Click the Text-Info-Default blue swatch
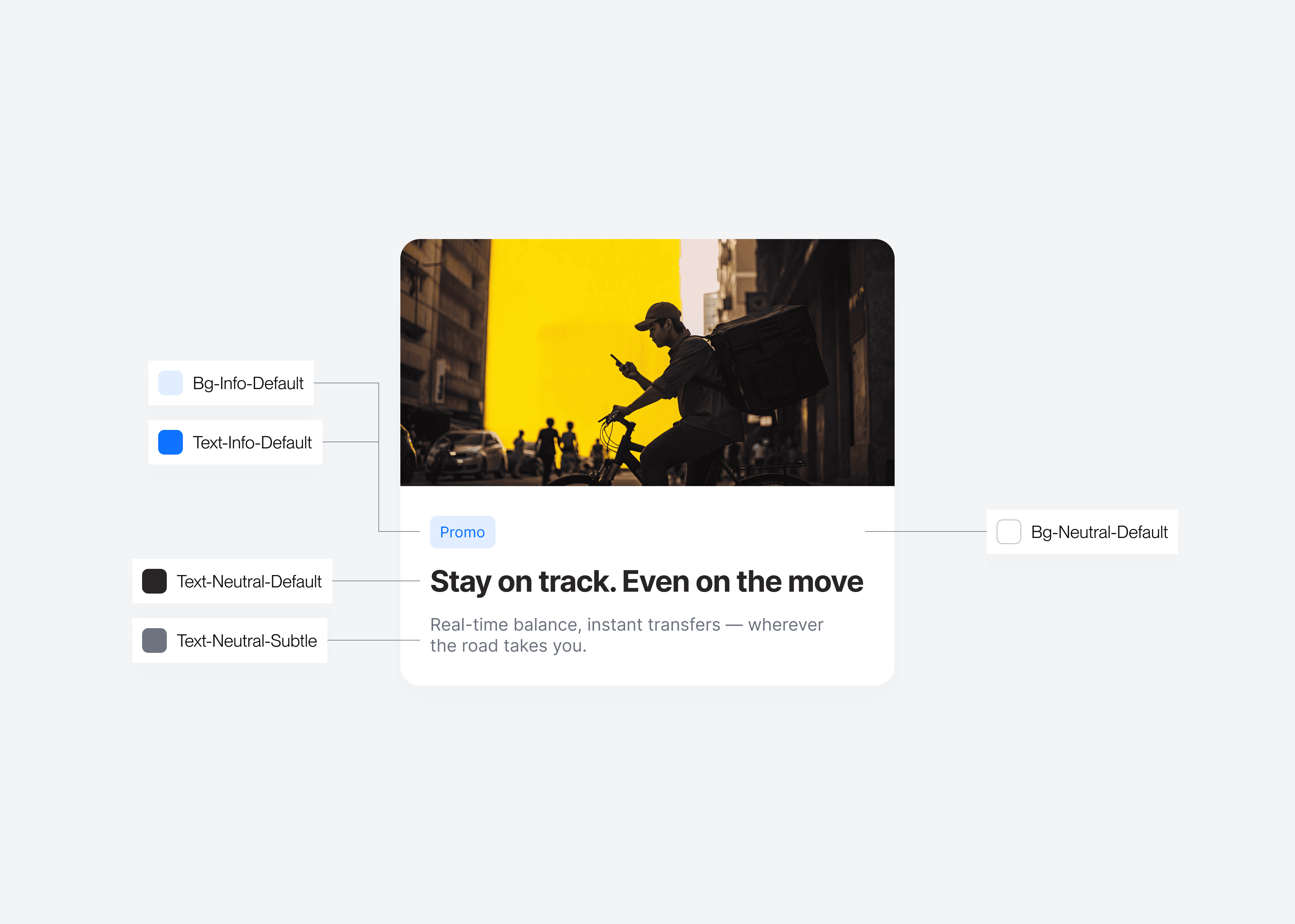Screen dimensions: 1295x924 click(170, 442)
